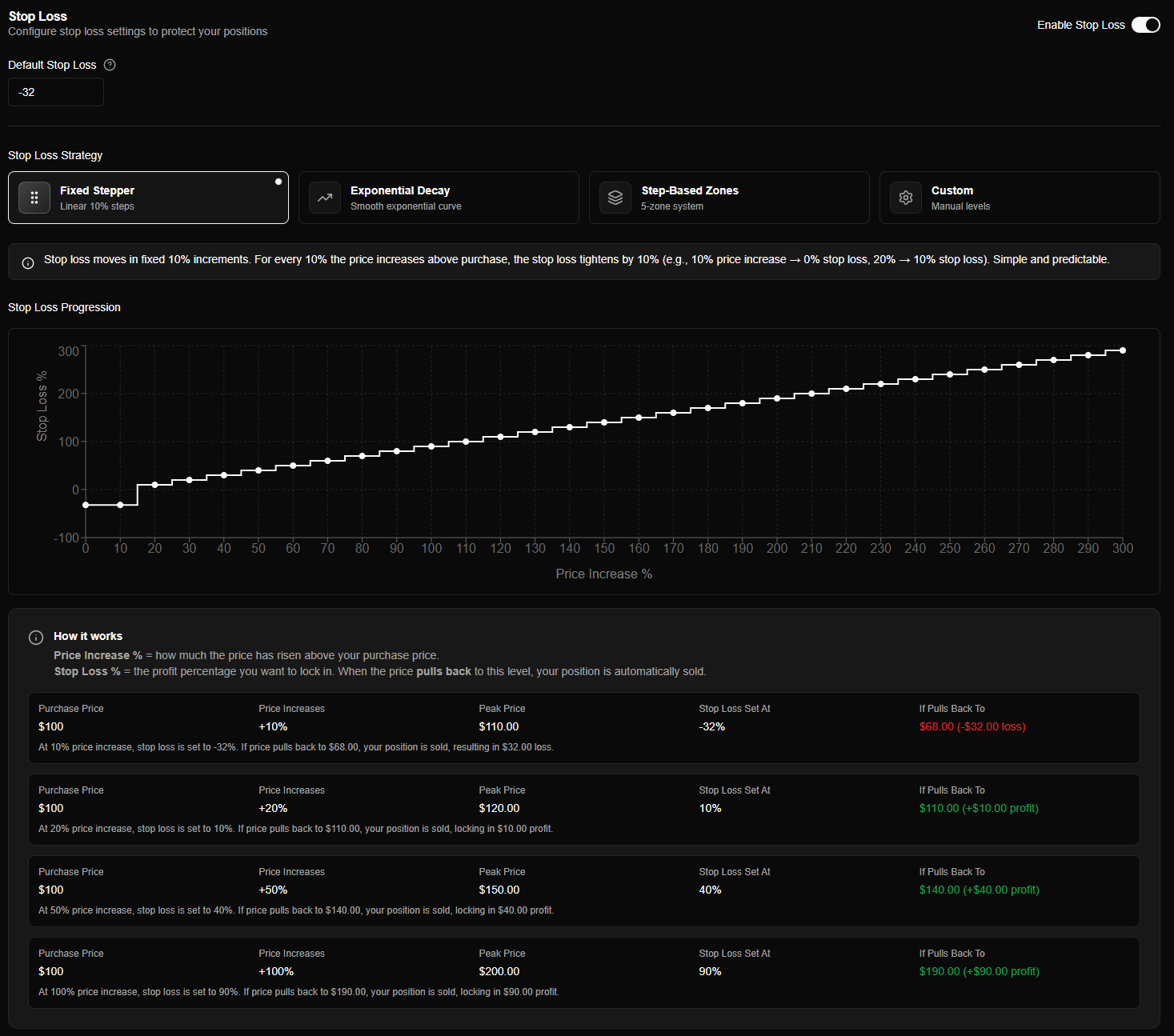
Task: Open the Default Stop Loss help tooltip
Action: coord(109,65)
